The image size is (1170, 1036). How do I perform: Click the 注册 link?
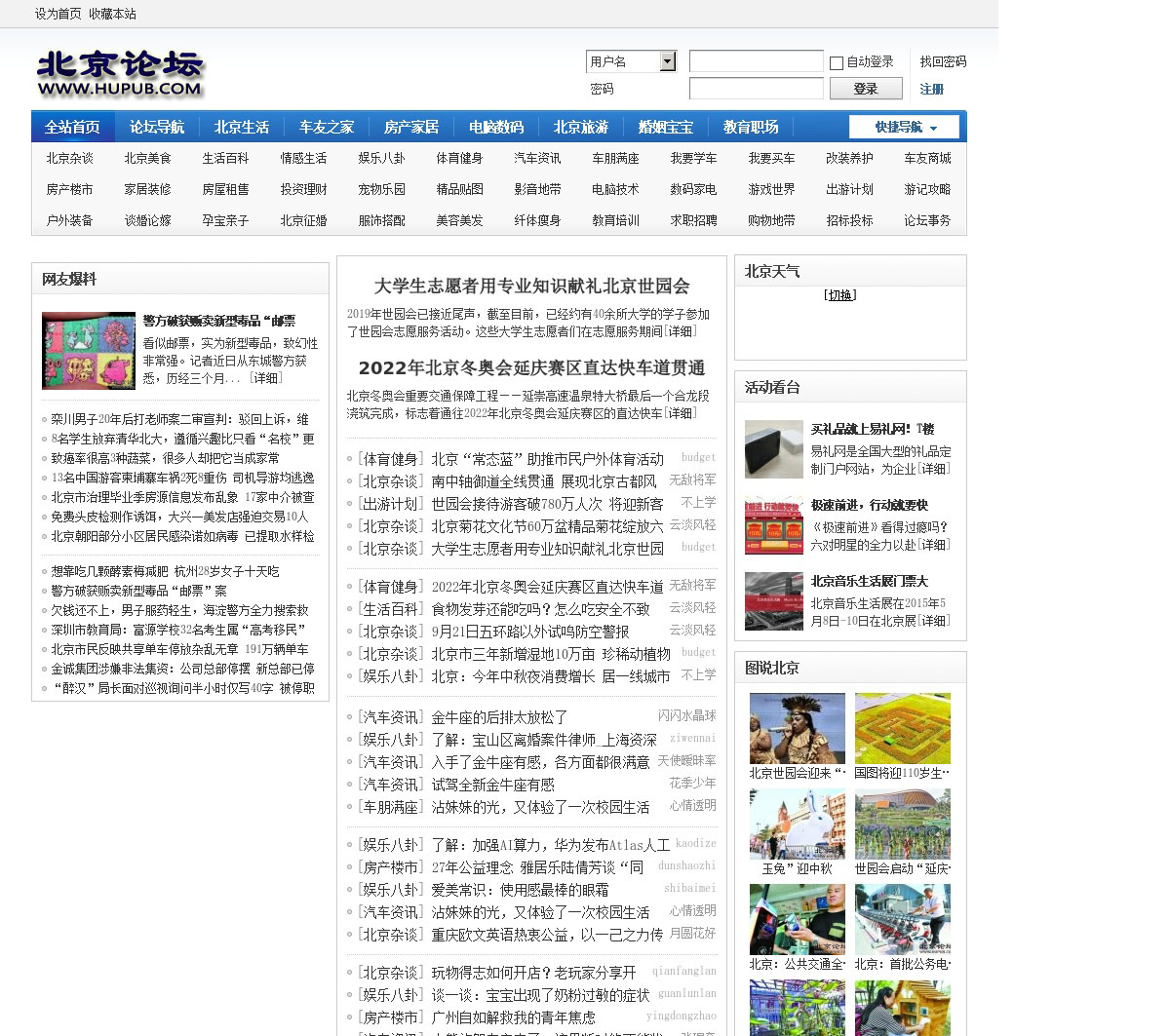[x=931, y=89]
